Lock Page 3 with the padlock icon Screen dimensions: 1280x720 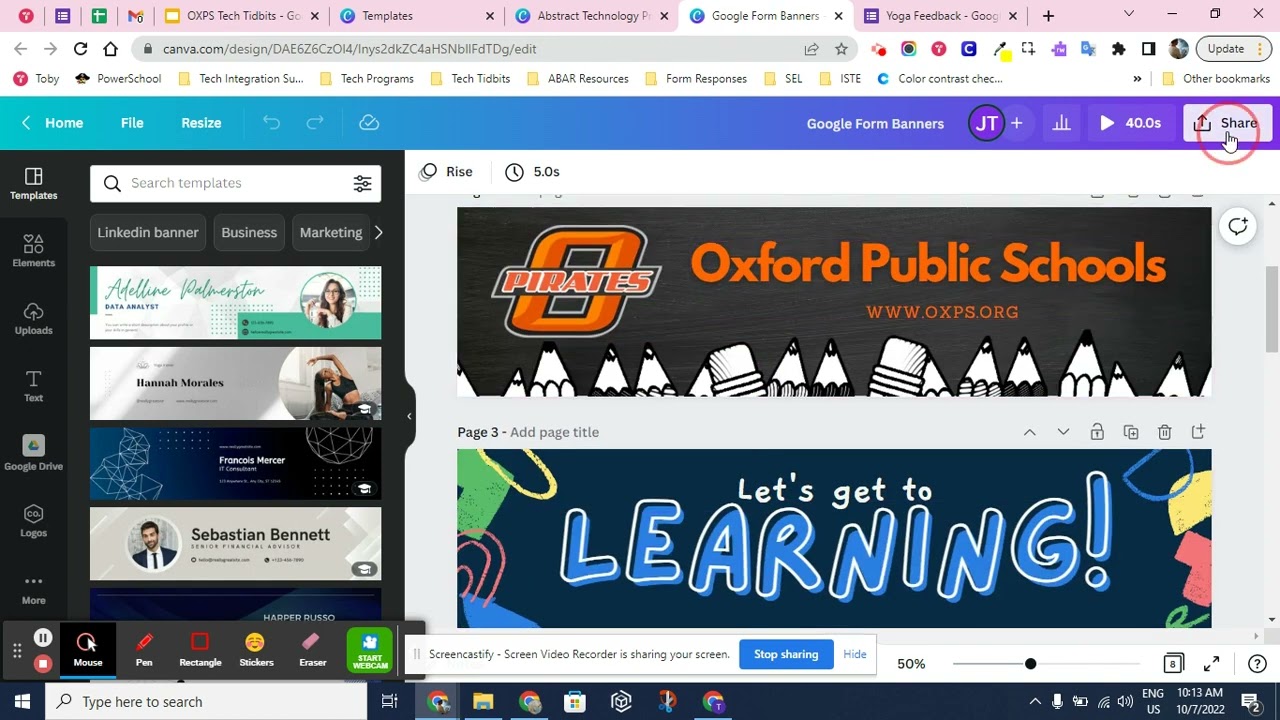(1097, 432)
